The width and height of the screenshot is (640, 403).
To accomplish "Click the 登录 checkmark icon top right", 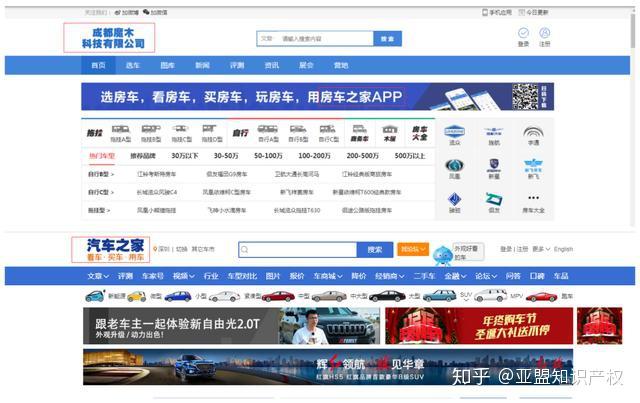I will (x=523, y=33).
